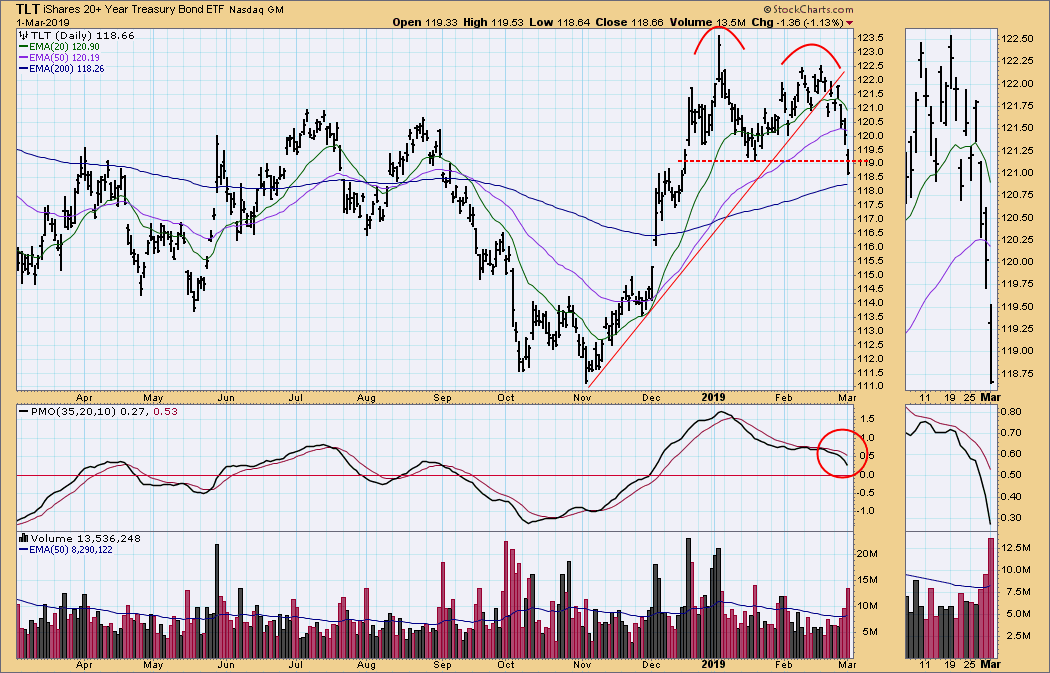
Task: Click the red down-arrow change indicator icon
Action: click(x=850, y=23)
